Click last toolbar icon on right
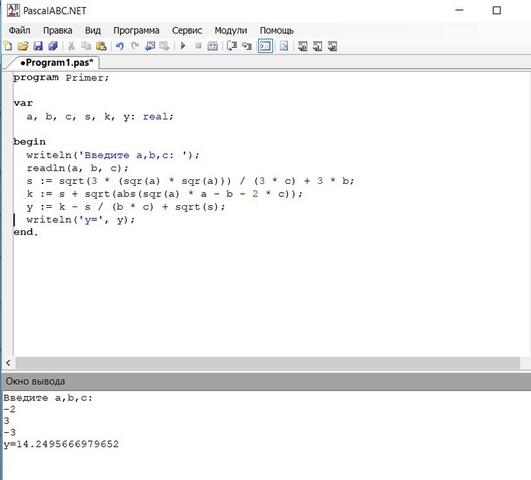This screenshot has height=480, width=531. coord(332,46)
